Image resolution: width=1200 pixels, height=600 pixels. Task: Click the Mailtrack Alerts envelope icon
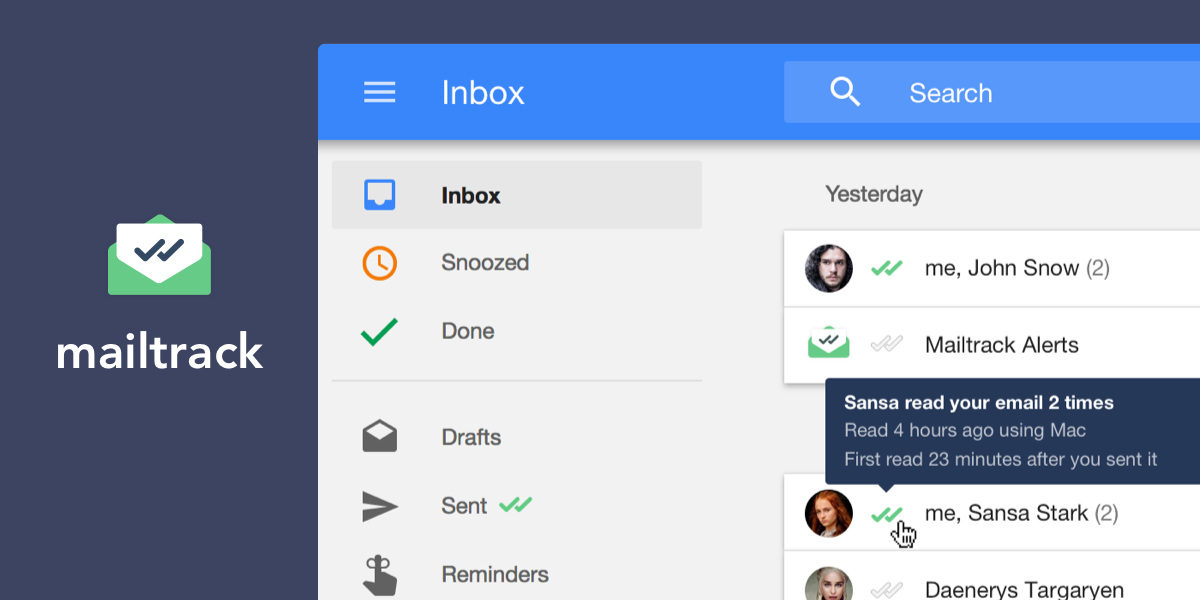pos(828,344)
